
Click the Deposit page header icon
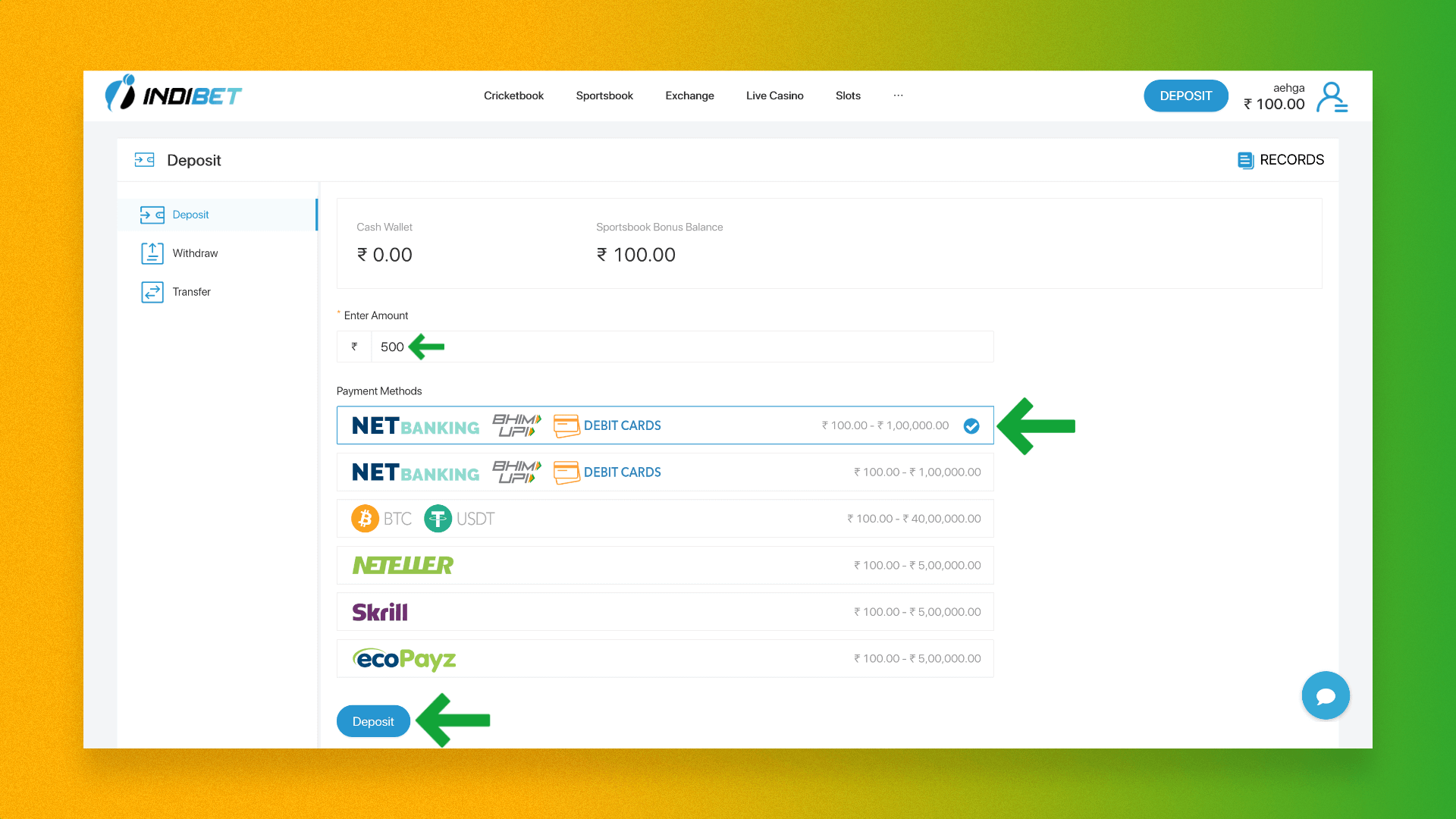coord(144,160)
